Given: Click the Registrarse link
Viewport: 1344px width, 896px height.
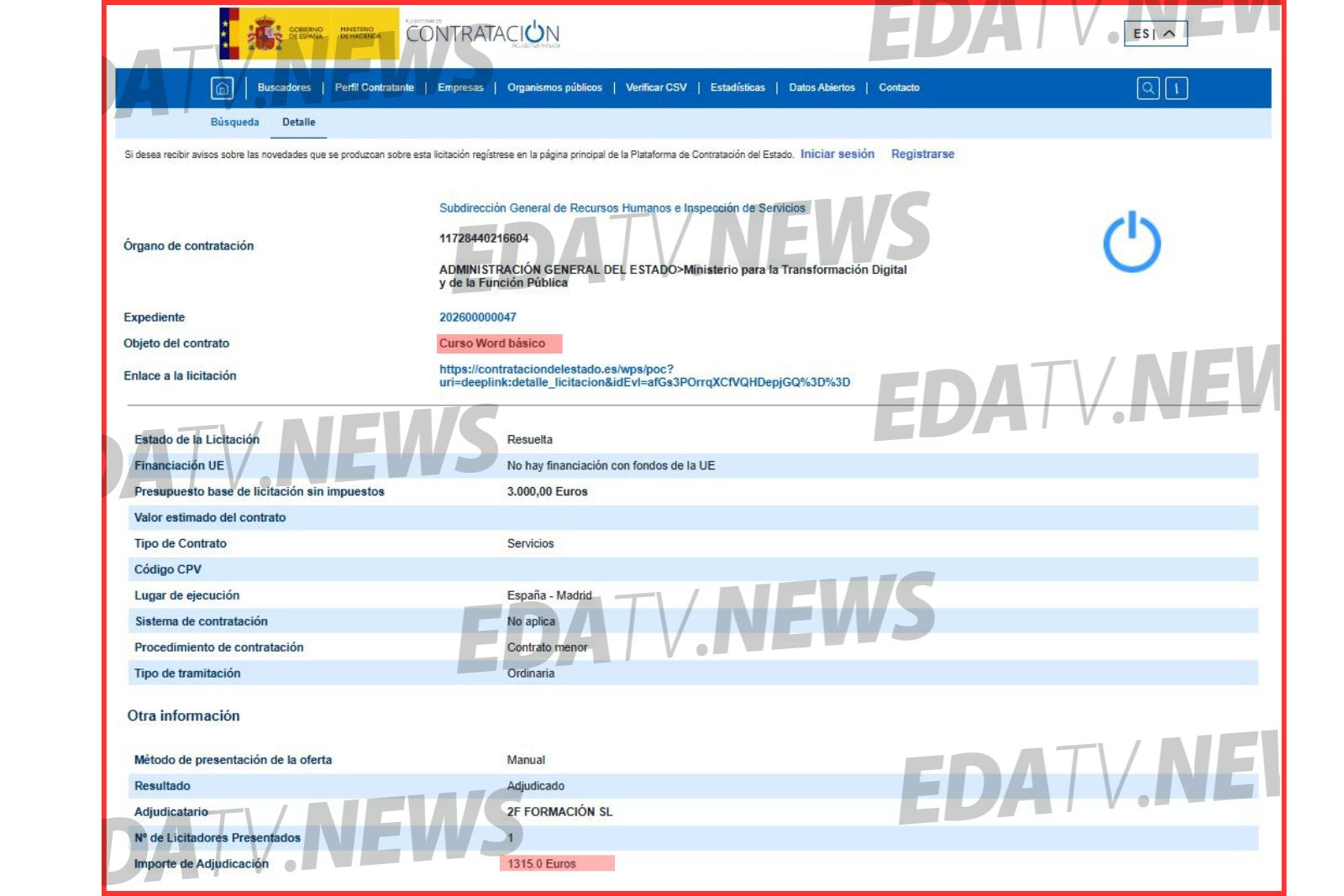Looking at the screenshot, I should click(922, 155).
